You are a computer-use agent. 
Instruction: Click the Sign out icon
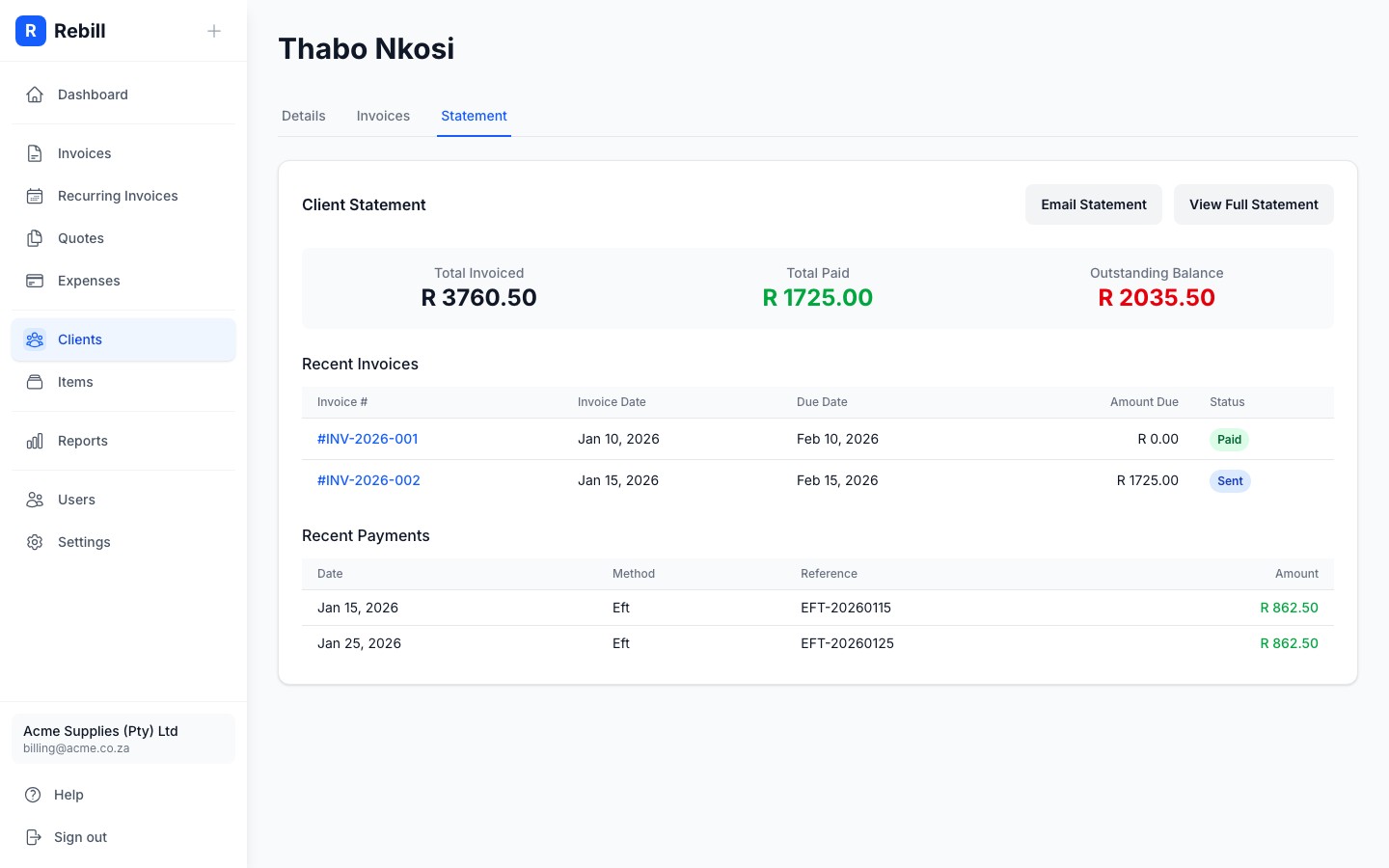35,837
